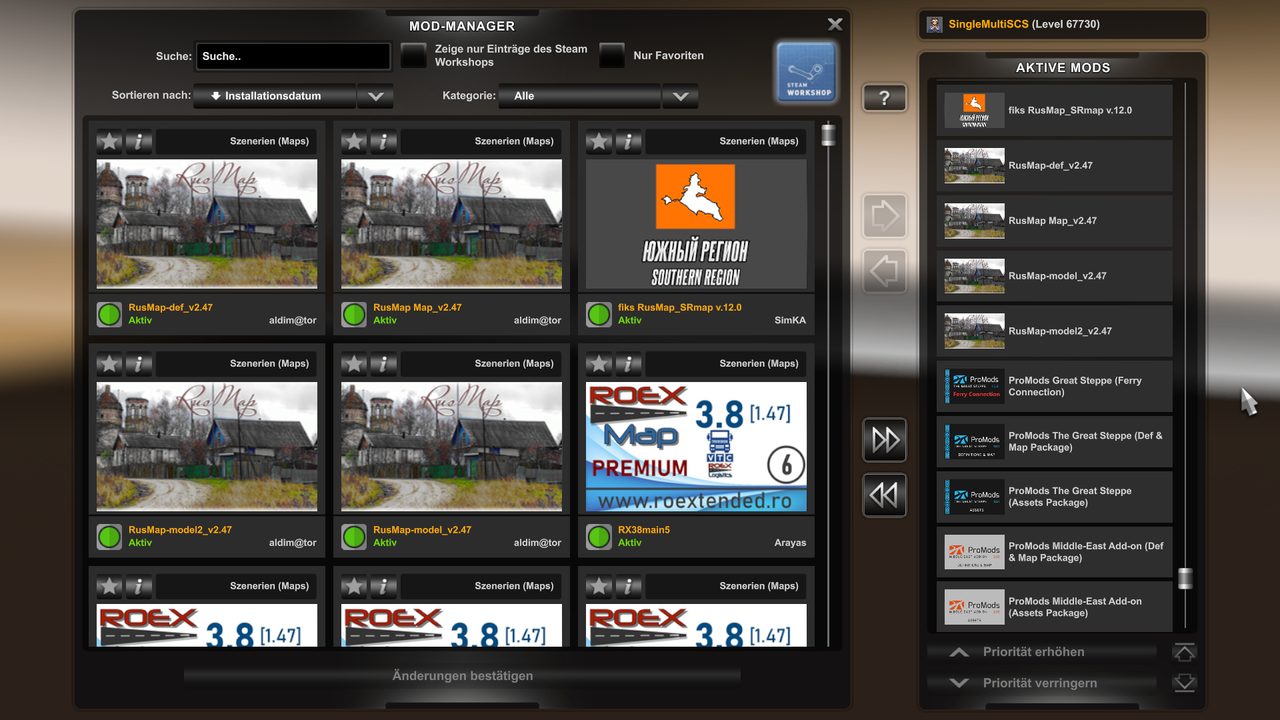The height and width of the screenshot is (720, 1280).
Task: Open info for RusMap-model2_v2.47
Action: (139, 363)
